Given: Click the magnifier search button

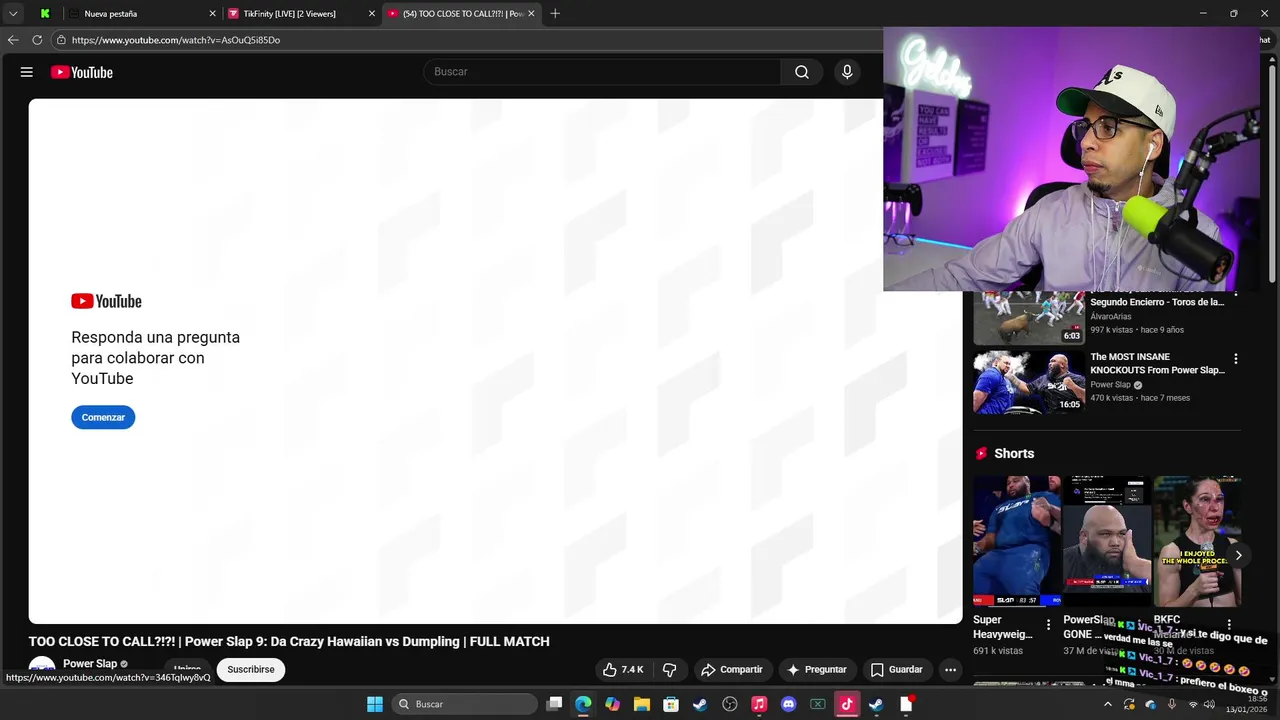Looking at the screenshot, I should 802,72.
